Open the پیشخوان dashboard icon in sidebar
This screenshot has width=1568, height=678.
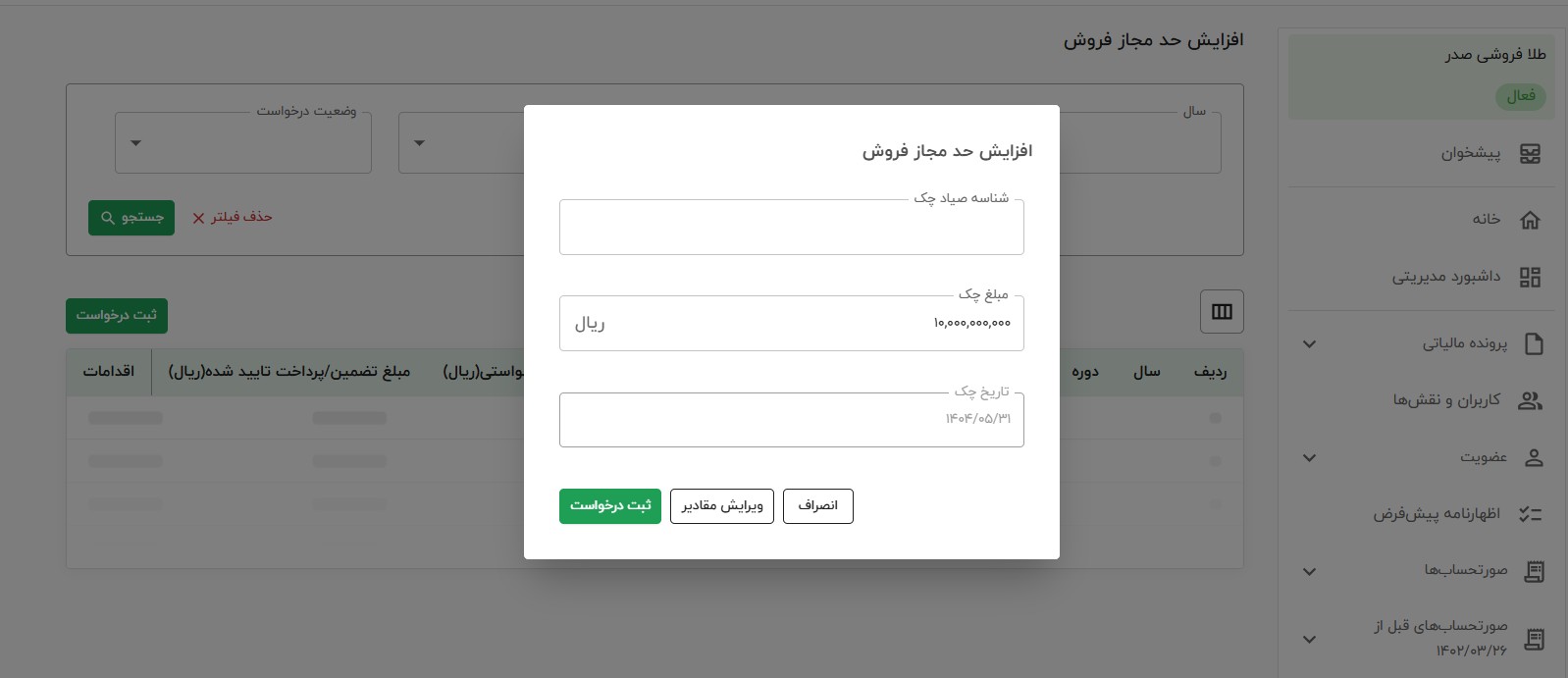(x=1530, y=154)
